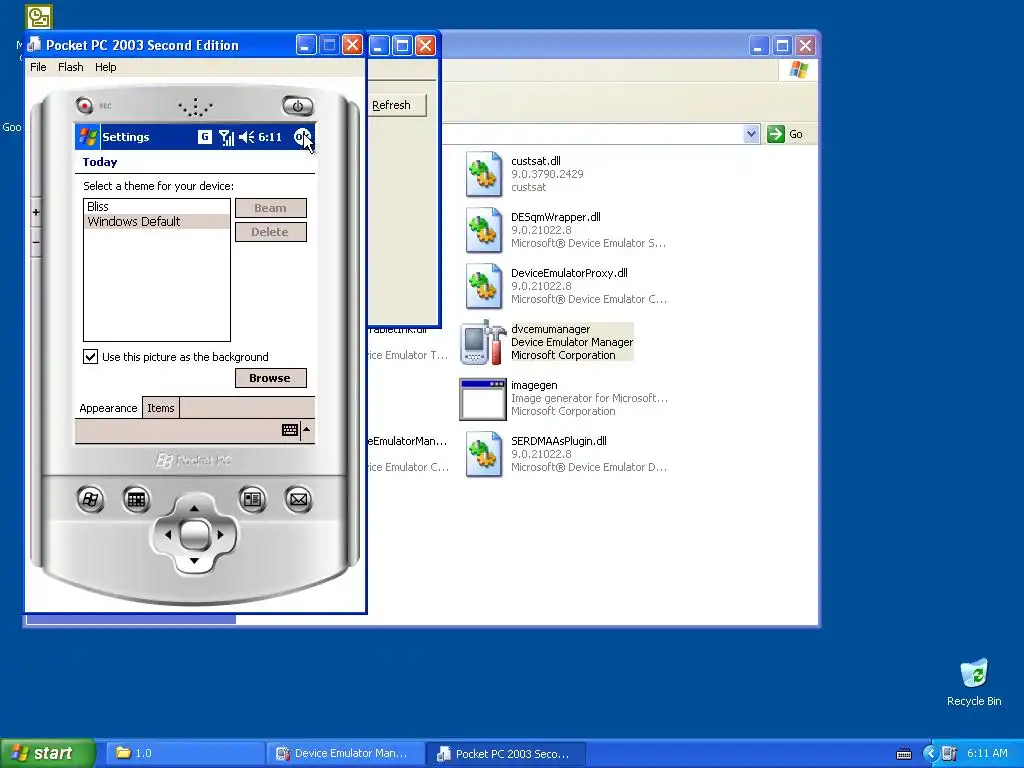
Task: Click the Delete theme button
Action: click(270, 232)
